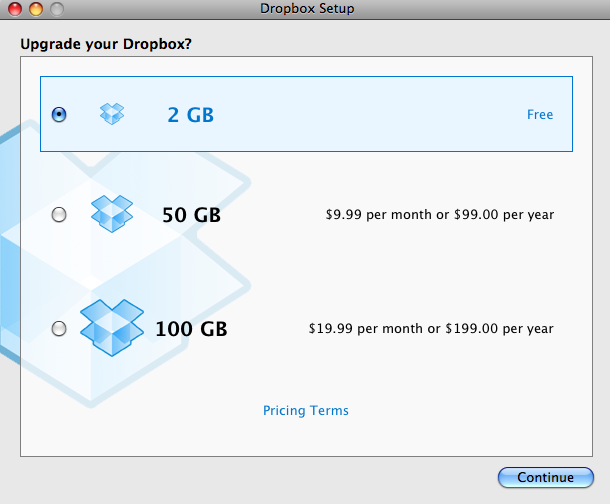The height and width of the screenshot is (504, 610).
Task: Select the 100 GB plan radio button
Action: click(x=59, y=329)
